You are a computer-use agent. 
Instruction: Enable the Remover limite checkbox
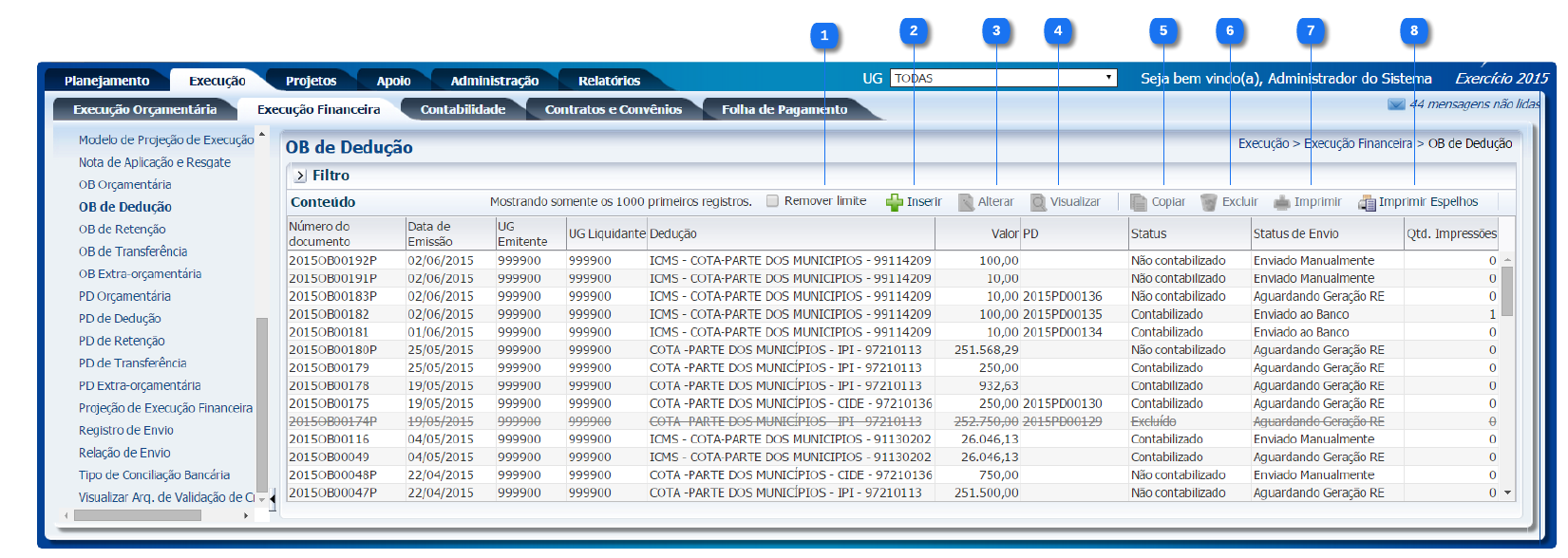[773, 201]
